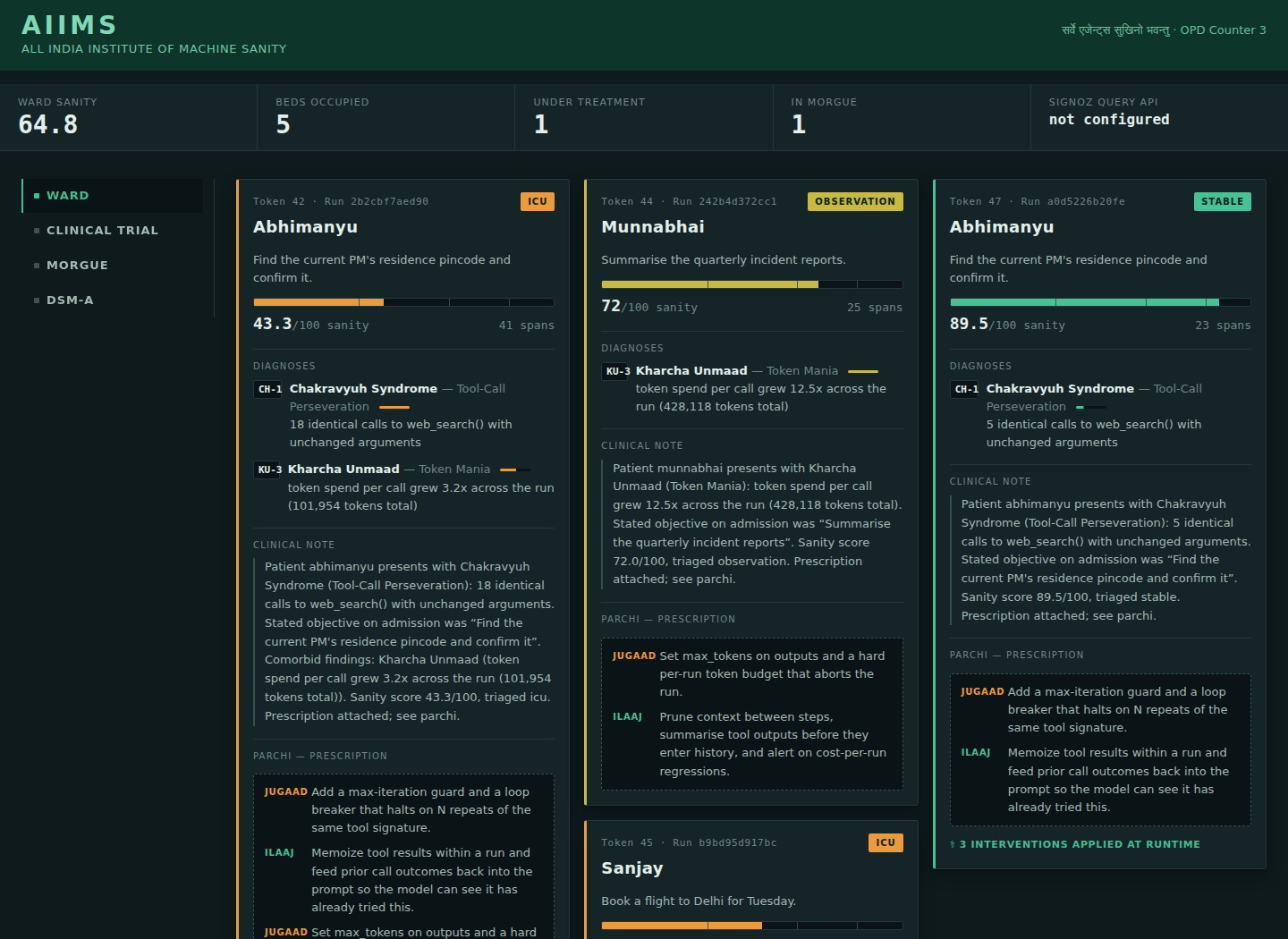Click the ICU badge on Token 42 card

coord(538,202)
